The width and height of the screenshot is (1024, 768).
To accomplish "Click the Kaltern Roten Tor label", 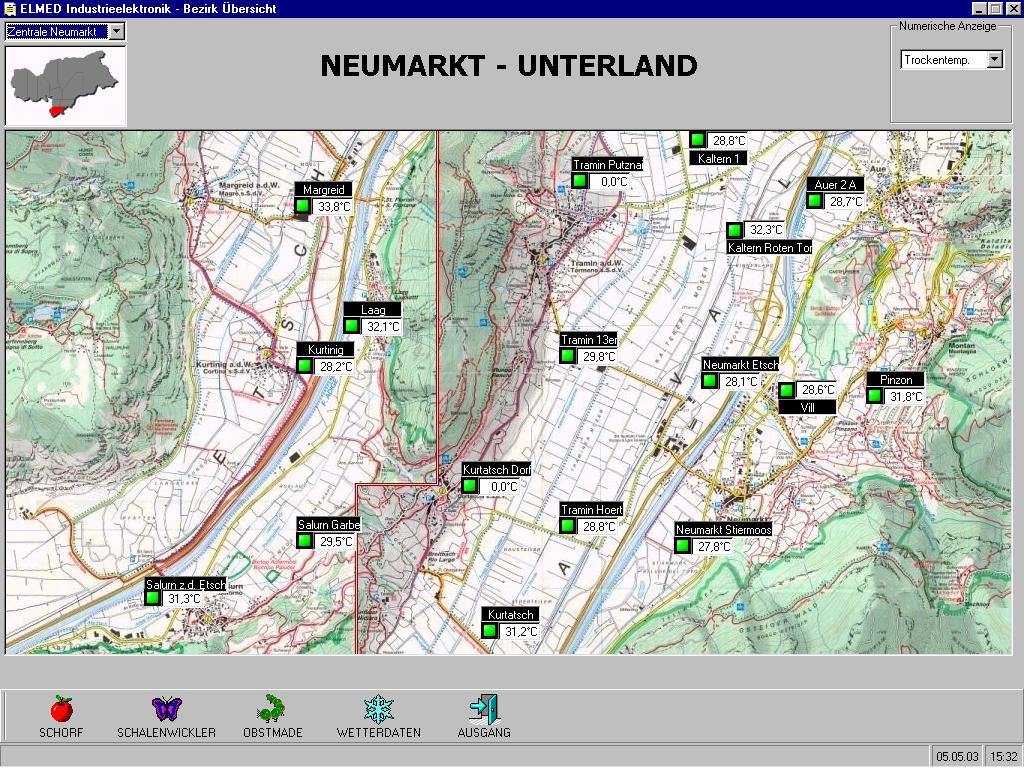I will 769,247.
